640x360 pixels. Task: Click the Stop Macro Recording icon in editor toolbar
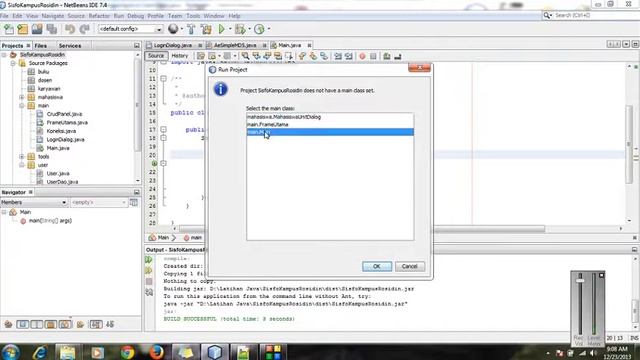click(x=373, y=56)
